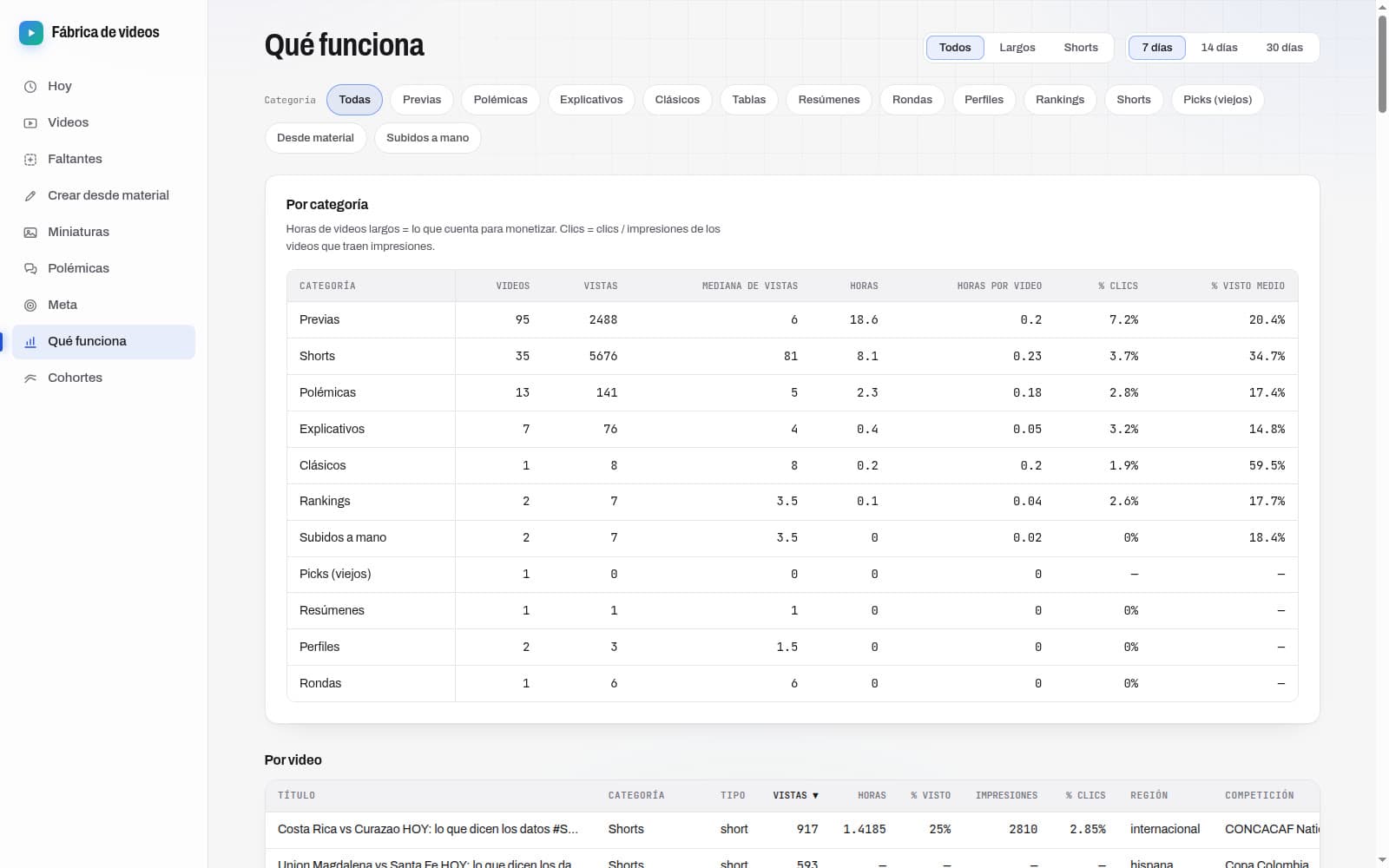Open the Cohortes page
The width and height of the screenshot is (1389, 868).
103,378
